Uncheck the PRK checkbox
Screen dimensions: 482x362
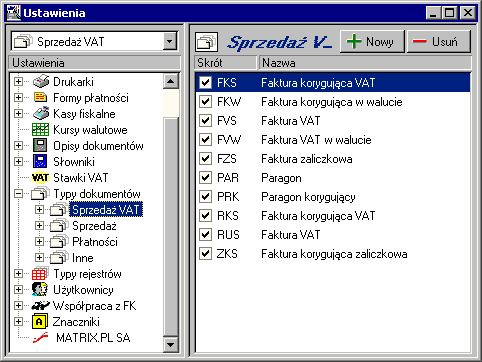pyautogui.click(x=205, y=197)
